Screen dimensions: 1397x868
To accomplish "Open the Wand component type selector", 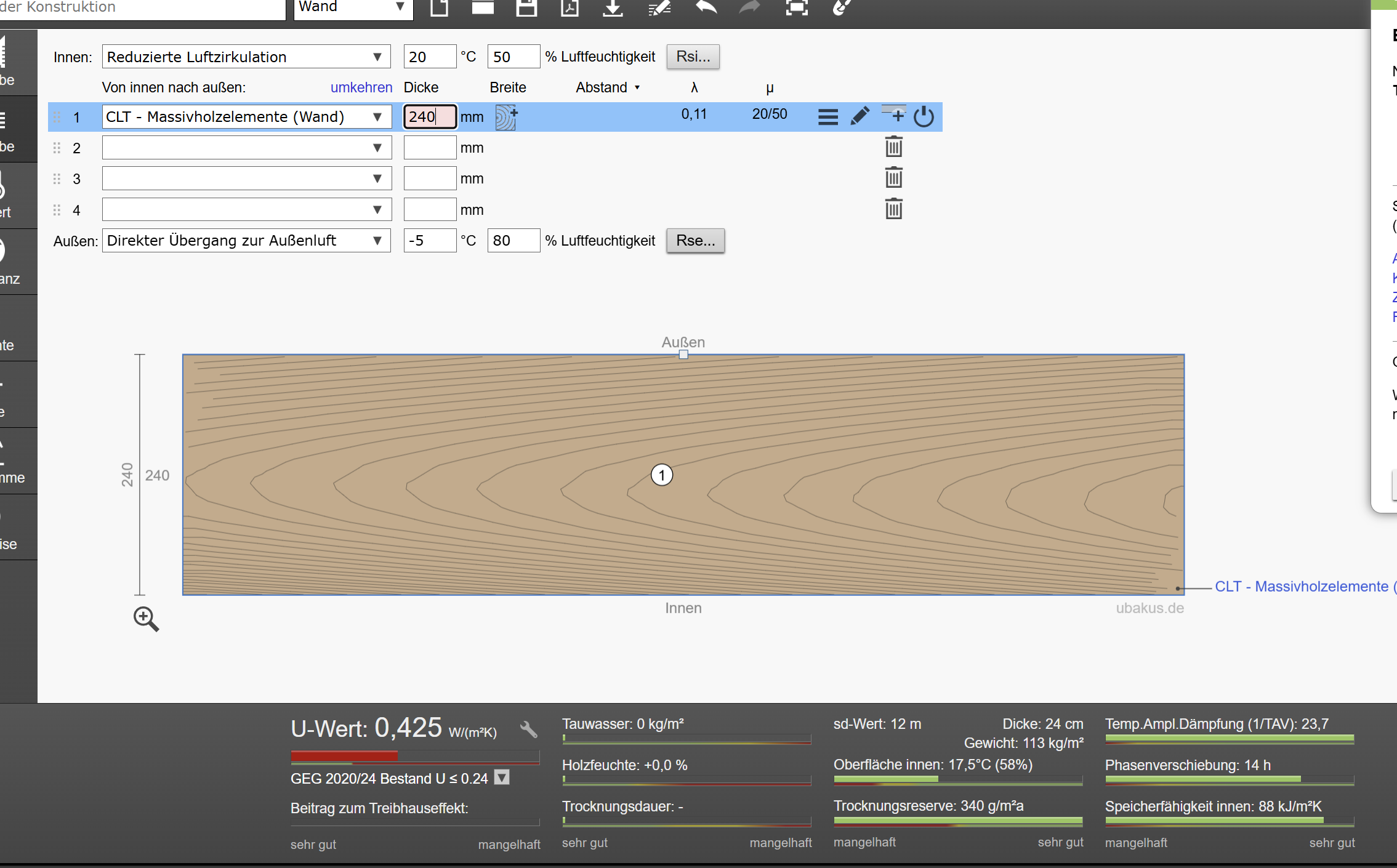I will tap(352, 7).
